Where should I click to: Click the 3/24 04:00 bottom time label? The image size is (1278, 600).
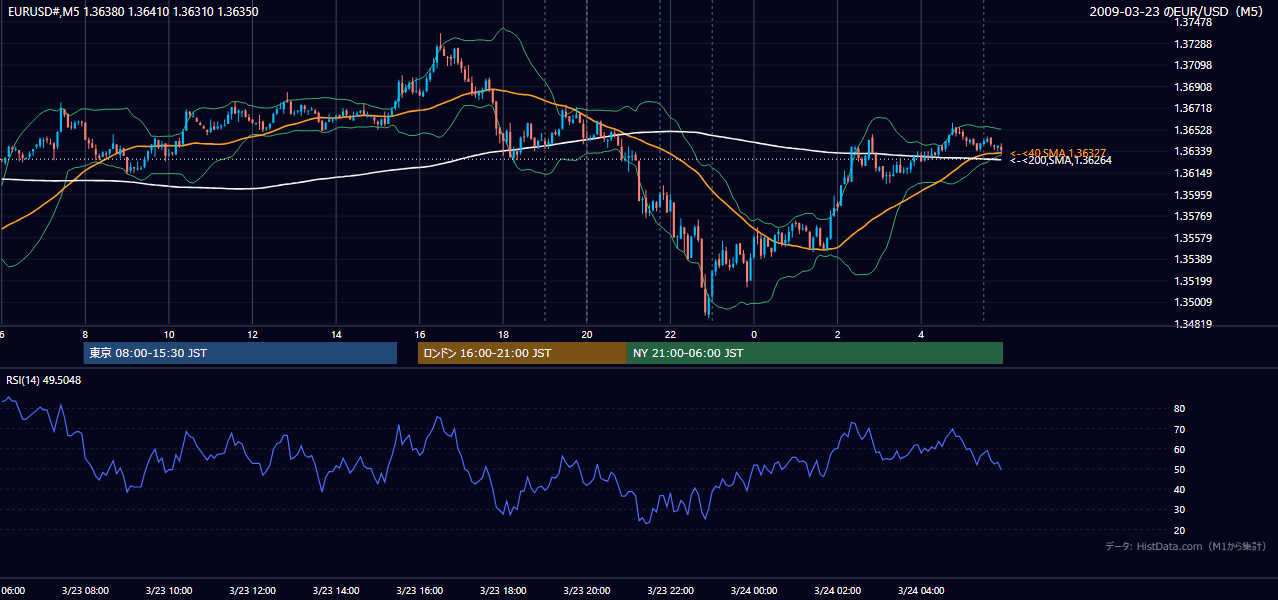point(921,591)
